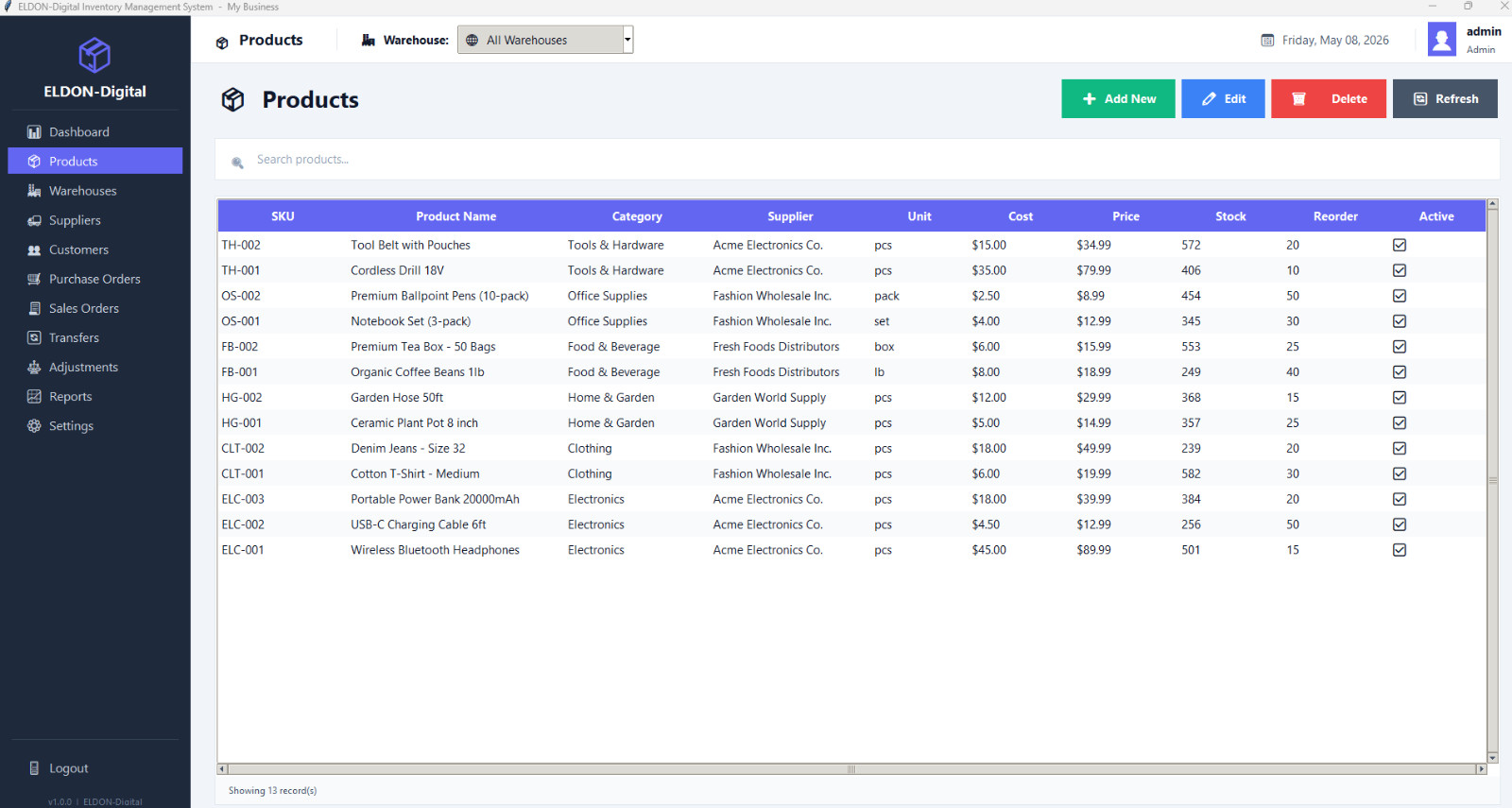The image size is (1512, 808).
Task: Click the red Delete button
Action: (1329, 99)
